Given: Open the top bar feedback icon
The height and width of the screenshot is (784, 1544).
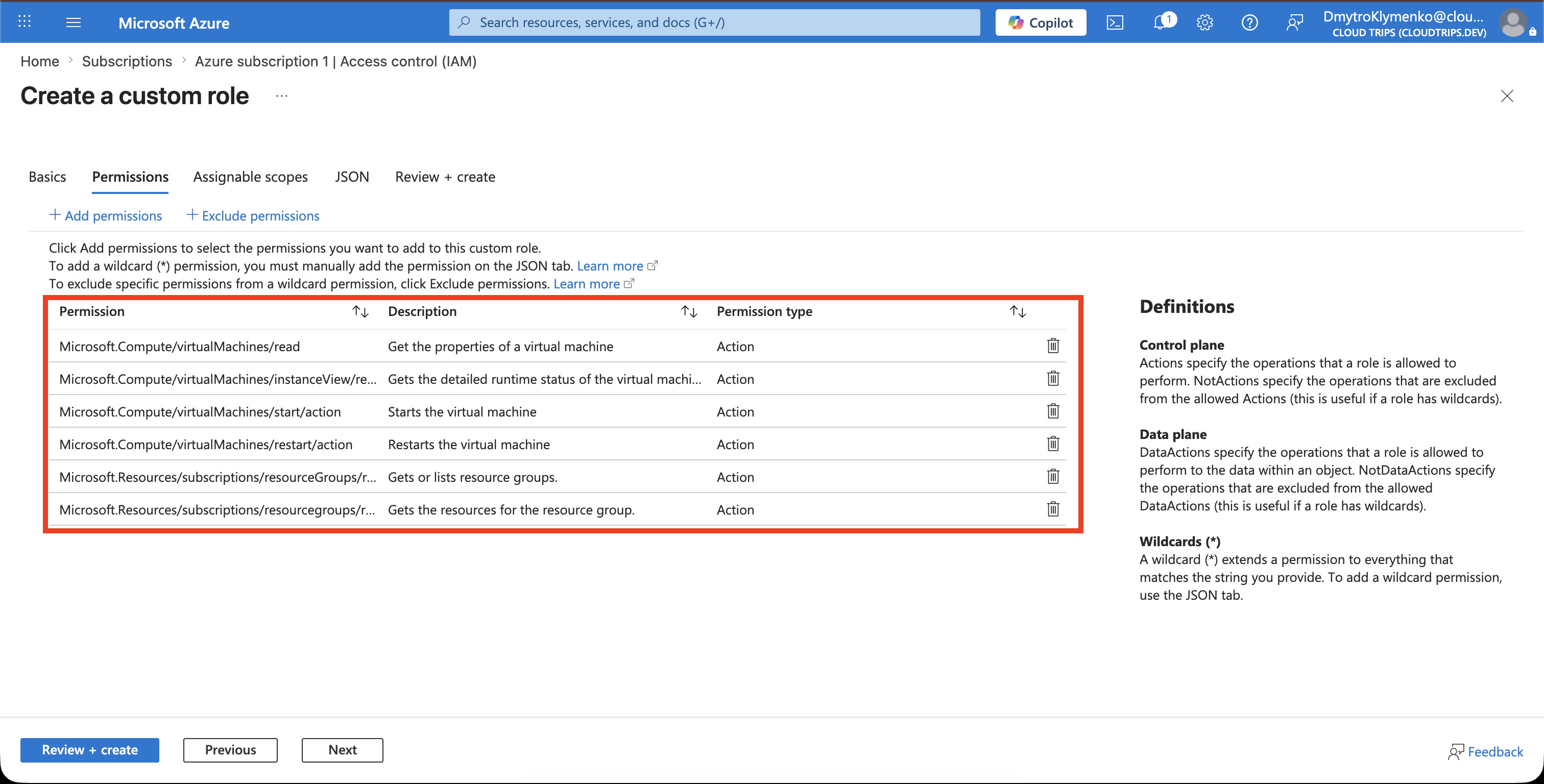Looking at the screenshot, I should click(1295, 23).
